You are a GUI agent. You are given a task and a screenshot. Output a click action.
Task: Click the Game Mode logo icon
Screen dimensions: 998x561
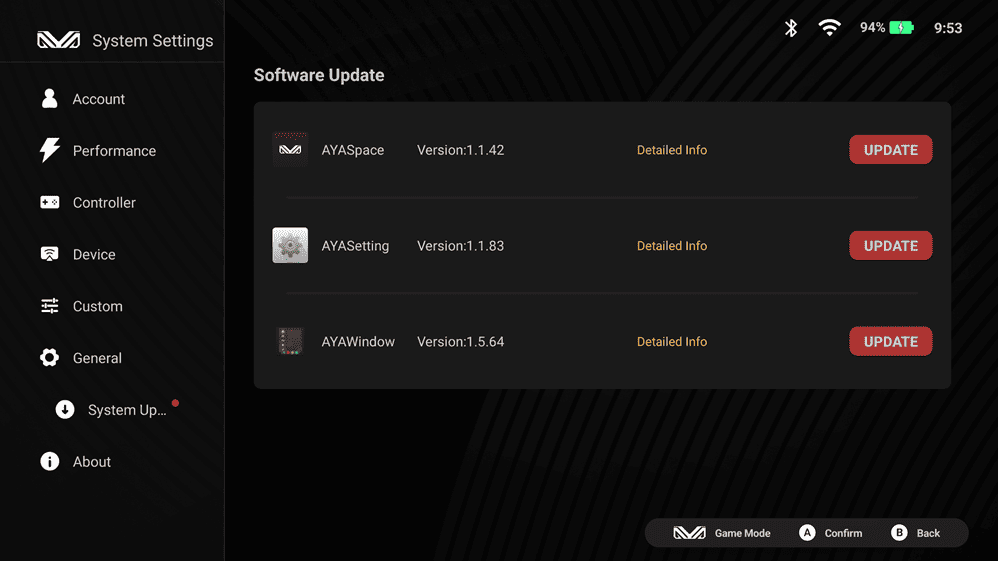point(689,533)
